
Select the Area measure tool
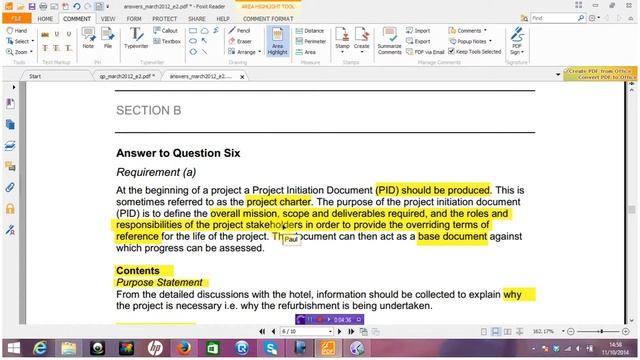(306, 52)
